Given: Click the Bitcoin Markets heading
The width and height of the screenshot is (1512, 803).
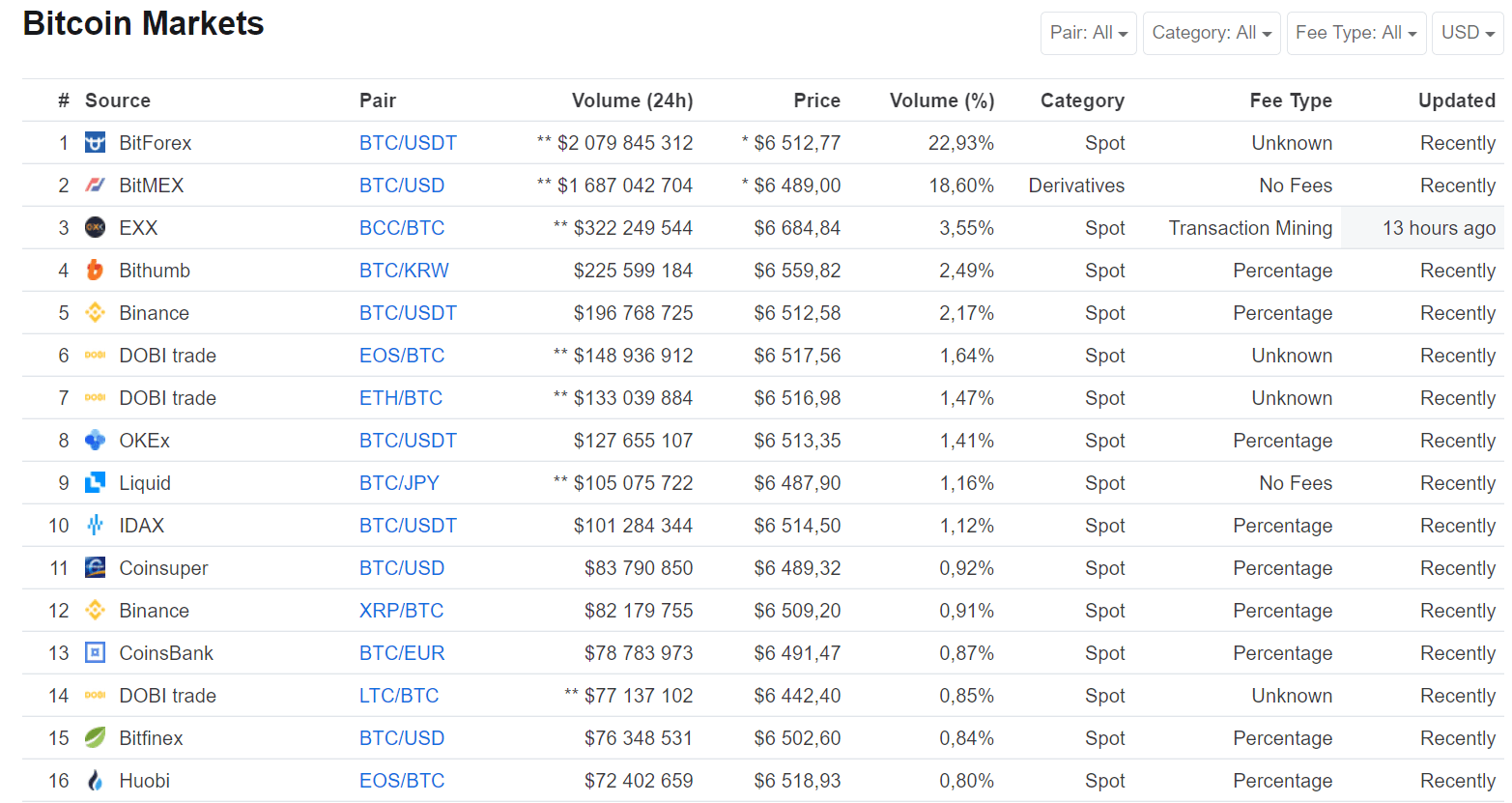Looking at the screenshot, I should tap(143, 23).
